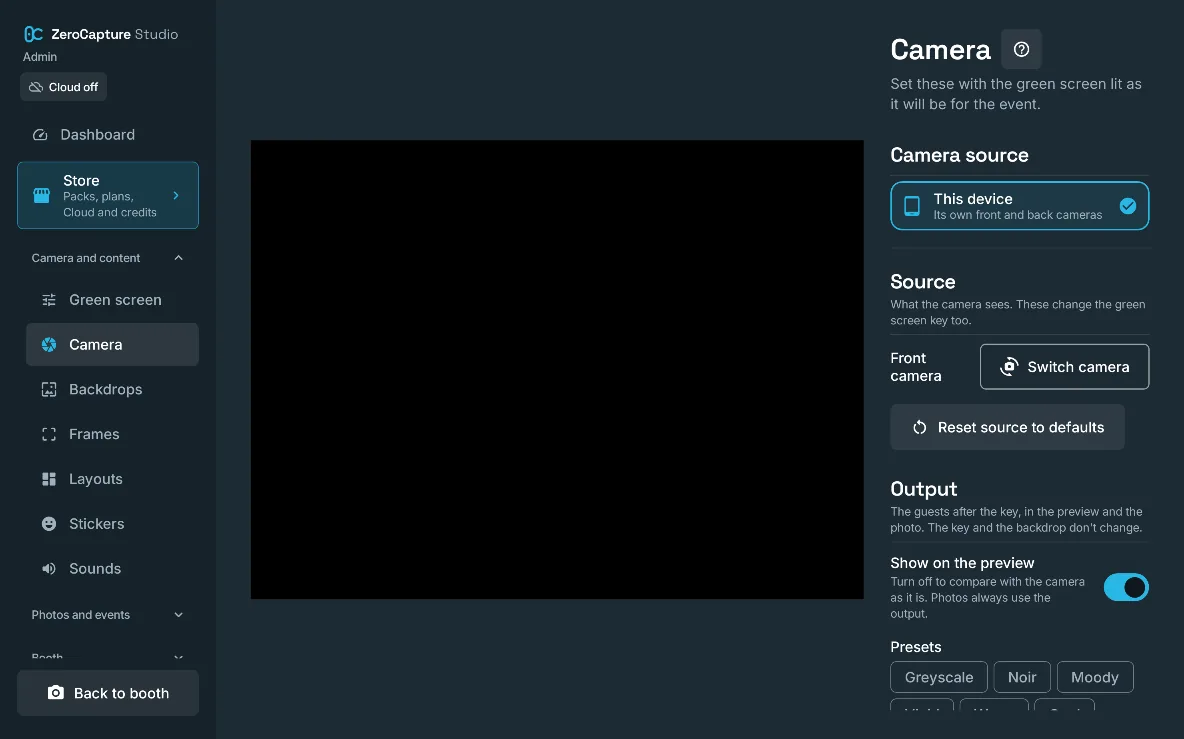Click the Camera aperture icon in the sidebar
The height and width of the screenshot is (739, 1184).
(x=49, y=344)
